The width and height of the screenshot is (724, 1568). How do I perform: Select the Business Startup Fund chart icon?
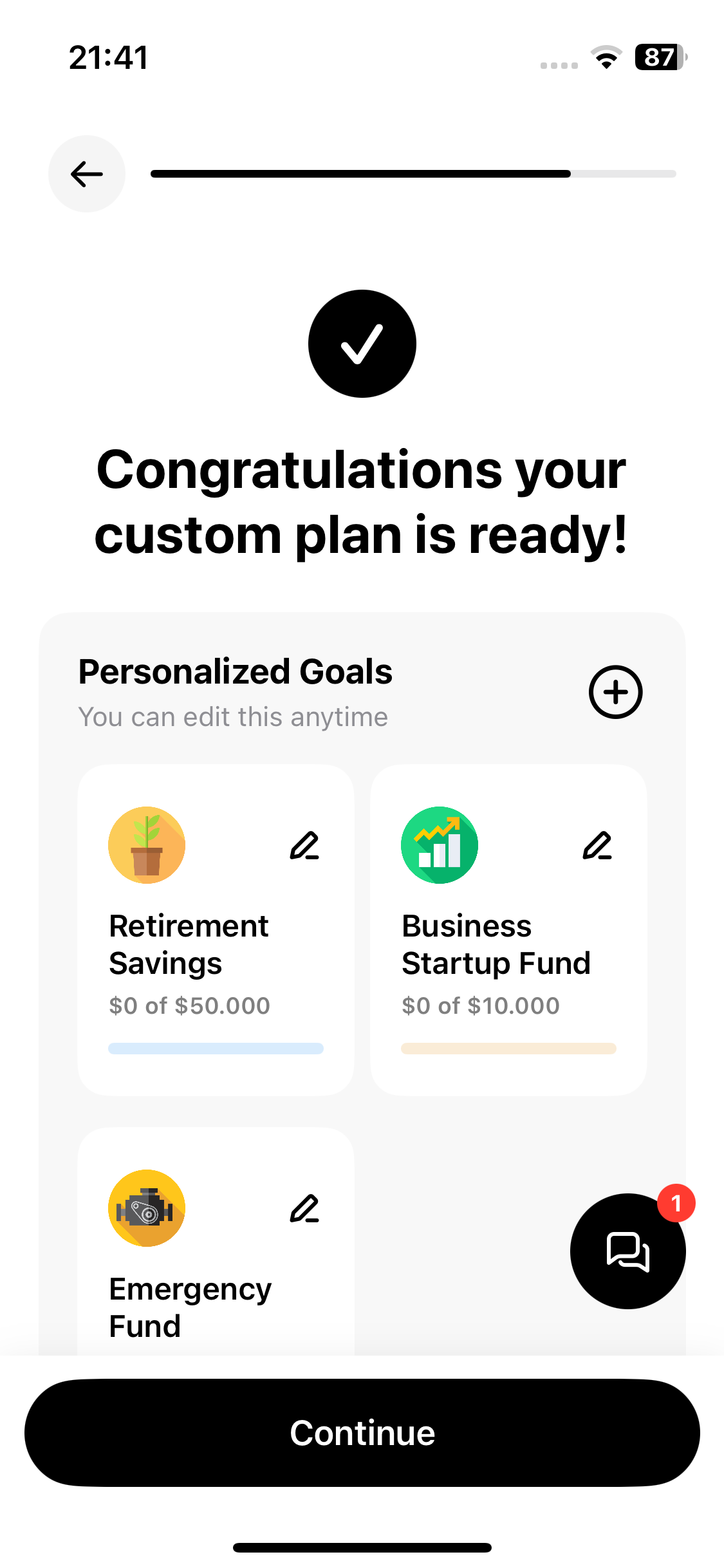coord(440,845)
